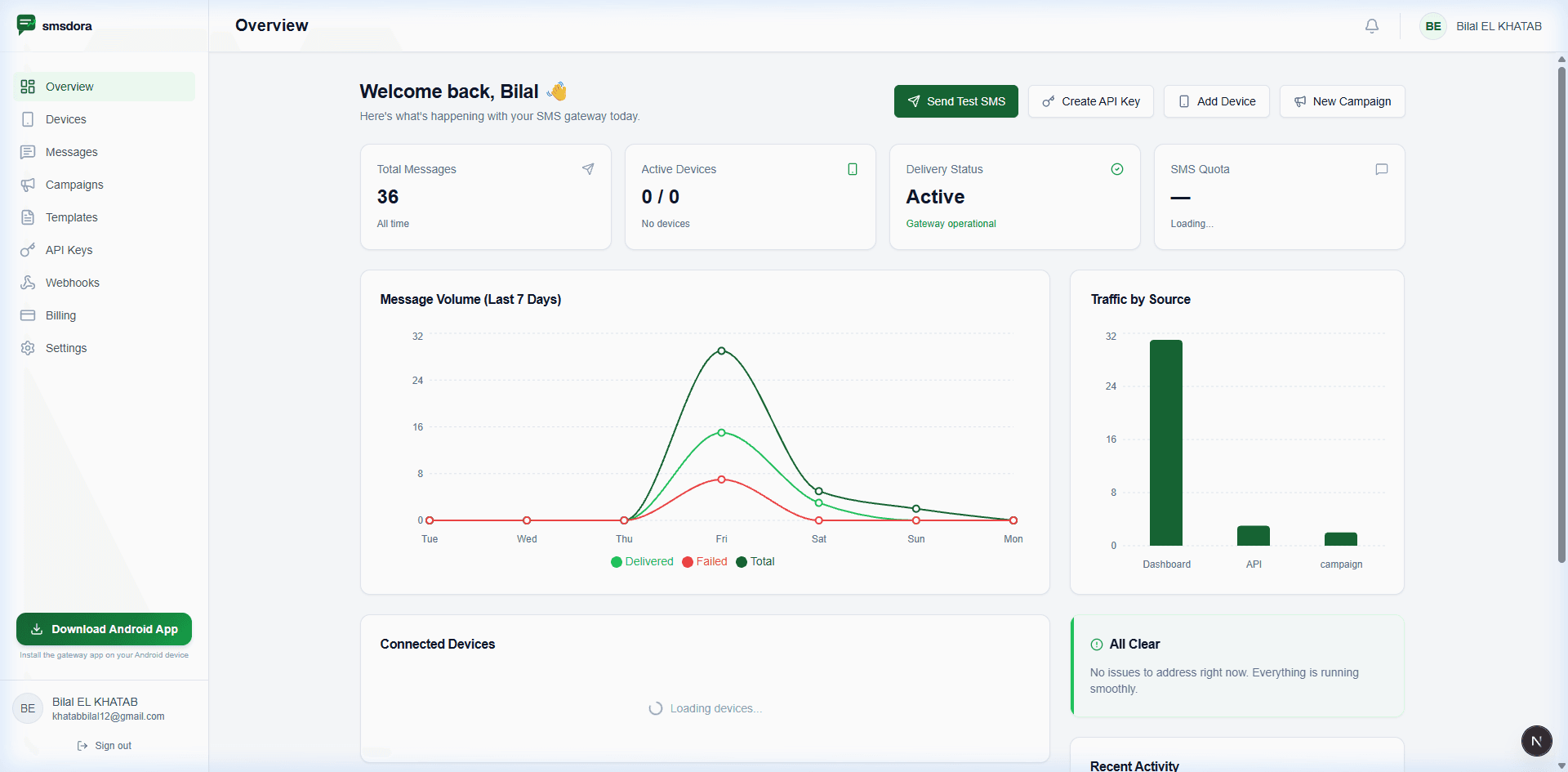The height and width of the screenshot is (772, 1568).
Task: Expand the Recent Activity section
Action: tap(1134, 764)
